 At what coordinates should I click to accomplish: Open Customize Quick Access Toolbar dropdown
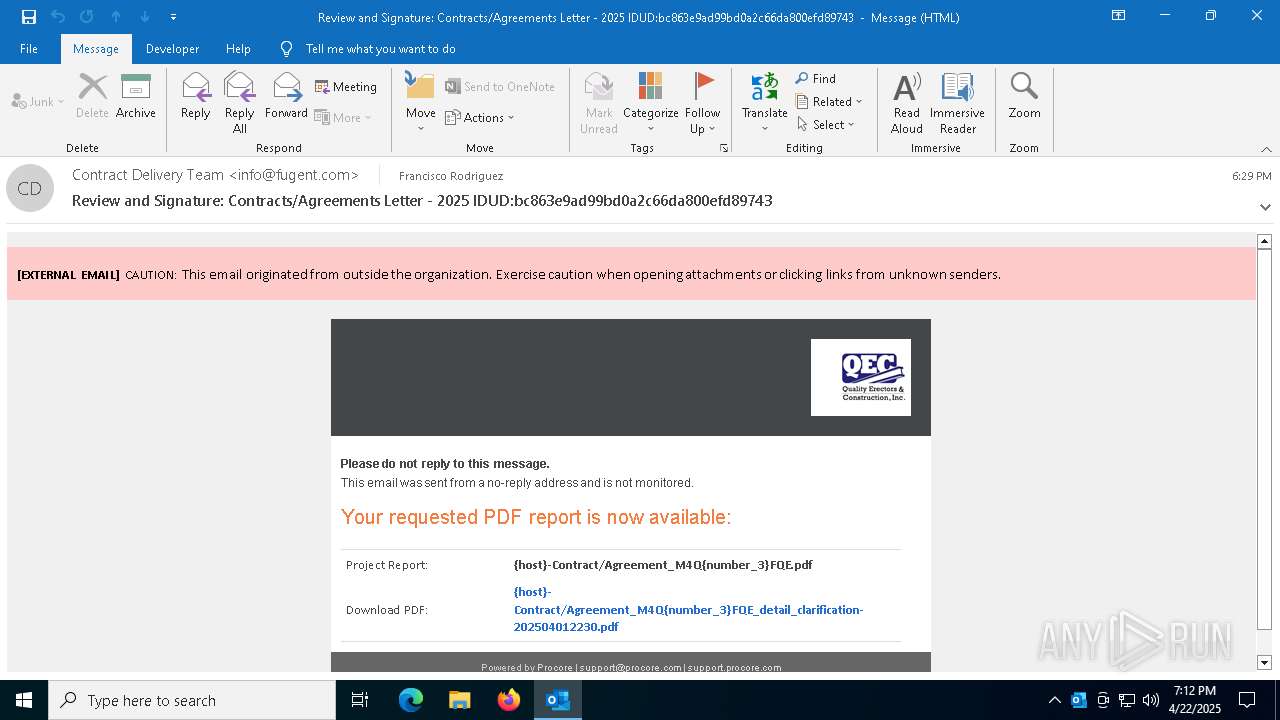tap(173, 17)
